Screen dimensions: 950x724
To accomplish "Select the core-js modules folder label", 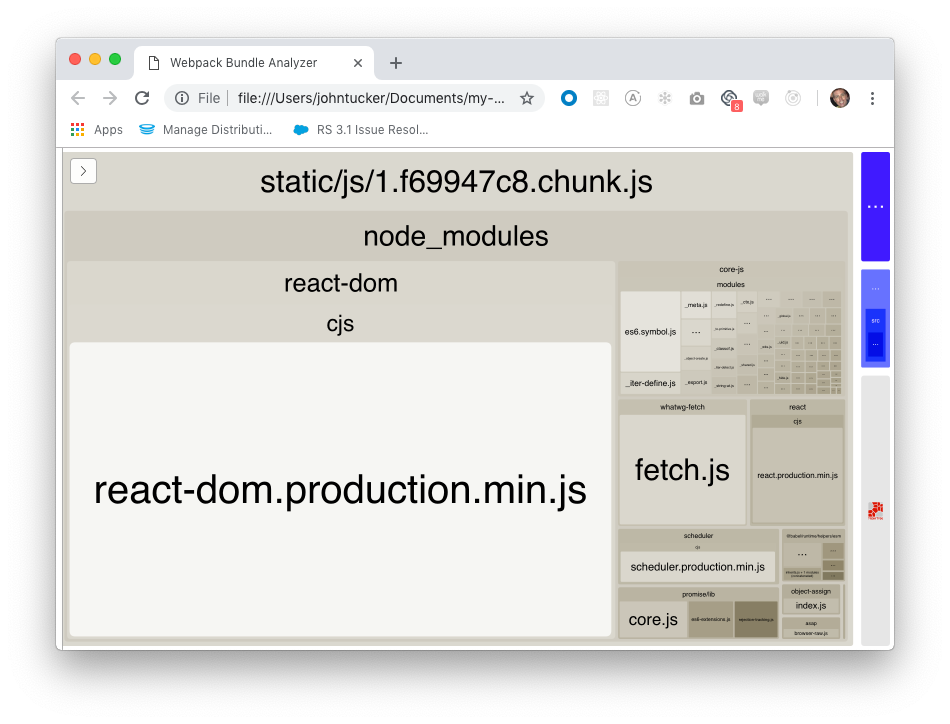I will 731,284.
